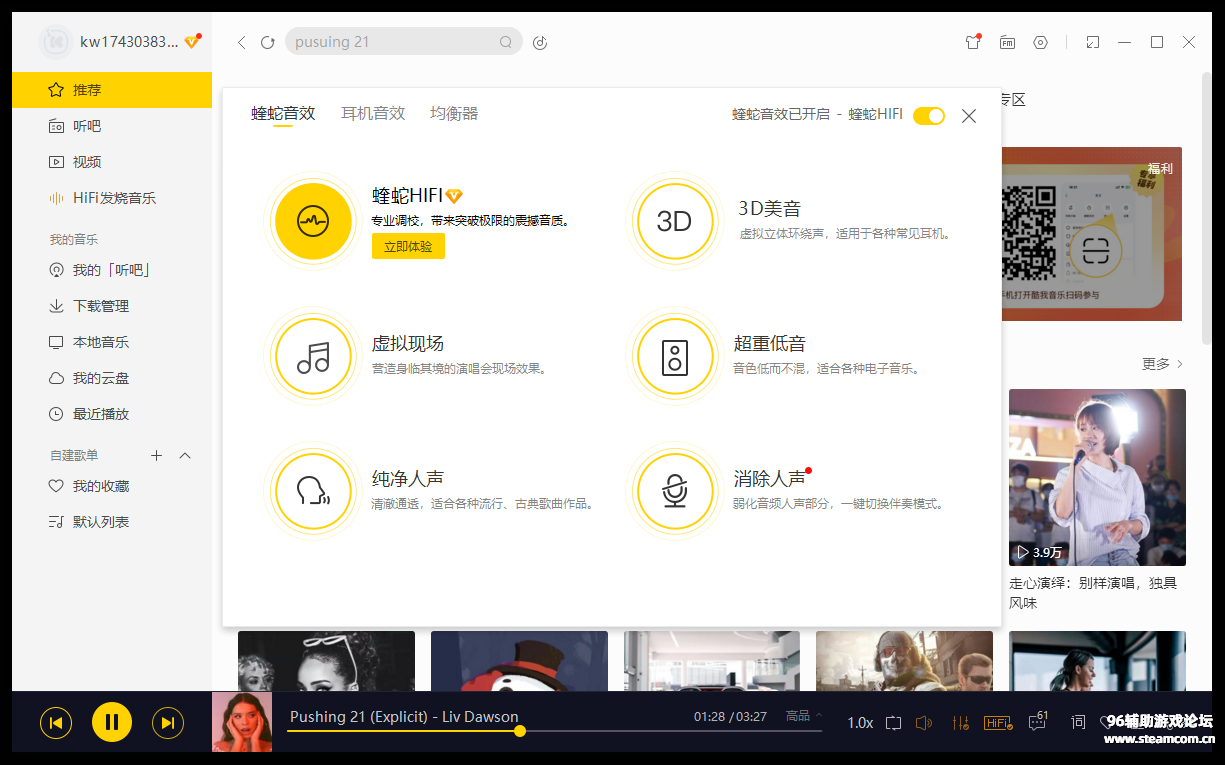
Task: Click the 立即体验 experience button
Action: [408, 245]
